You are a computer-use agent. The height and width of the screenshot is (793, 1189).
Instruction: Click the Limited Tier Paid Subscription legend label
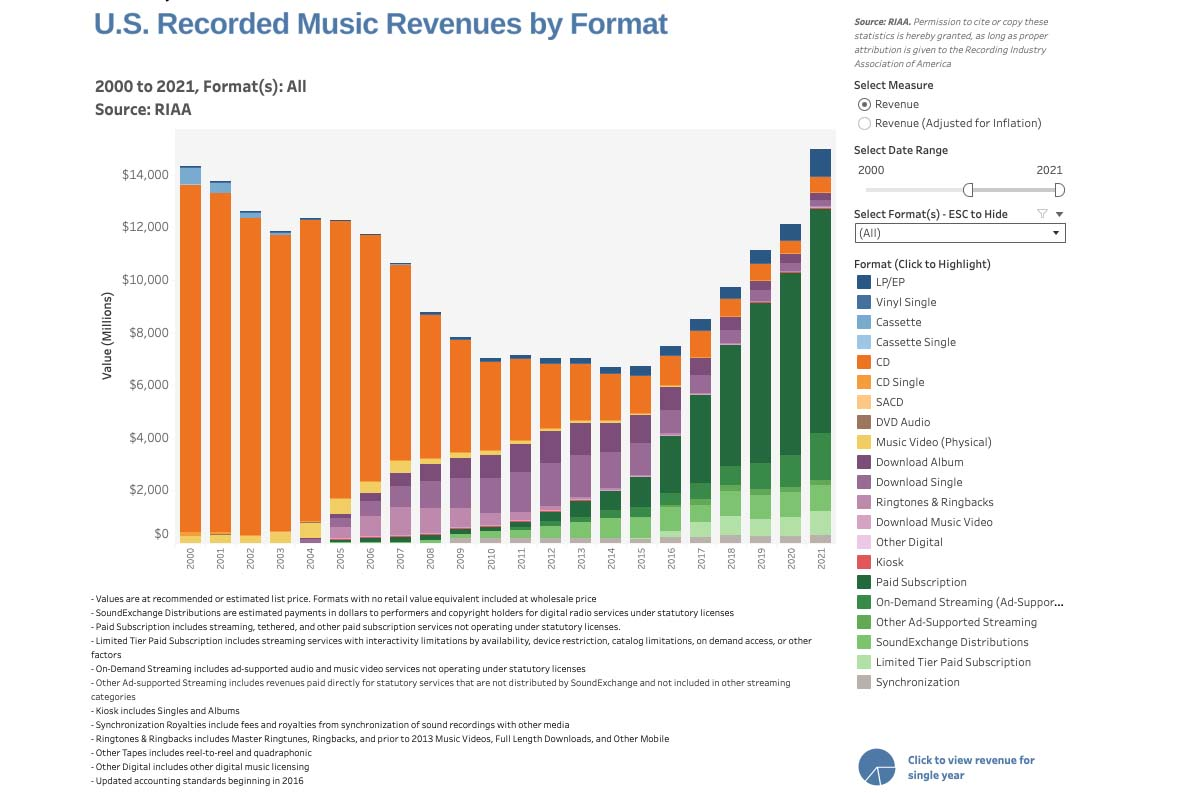pos(953,662)
